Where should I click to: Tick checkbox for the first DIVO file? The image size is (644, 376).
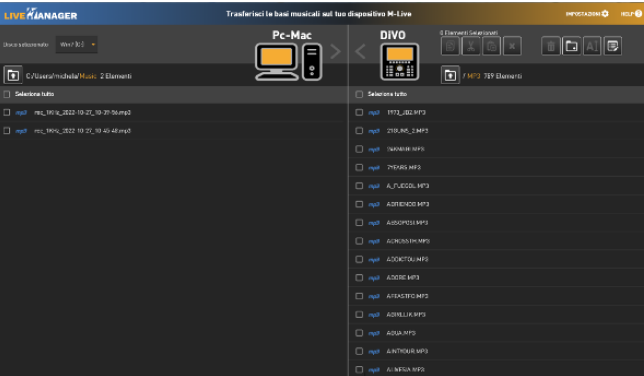[359, 112]
